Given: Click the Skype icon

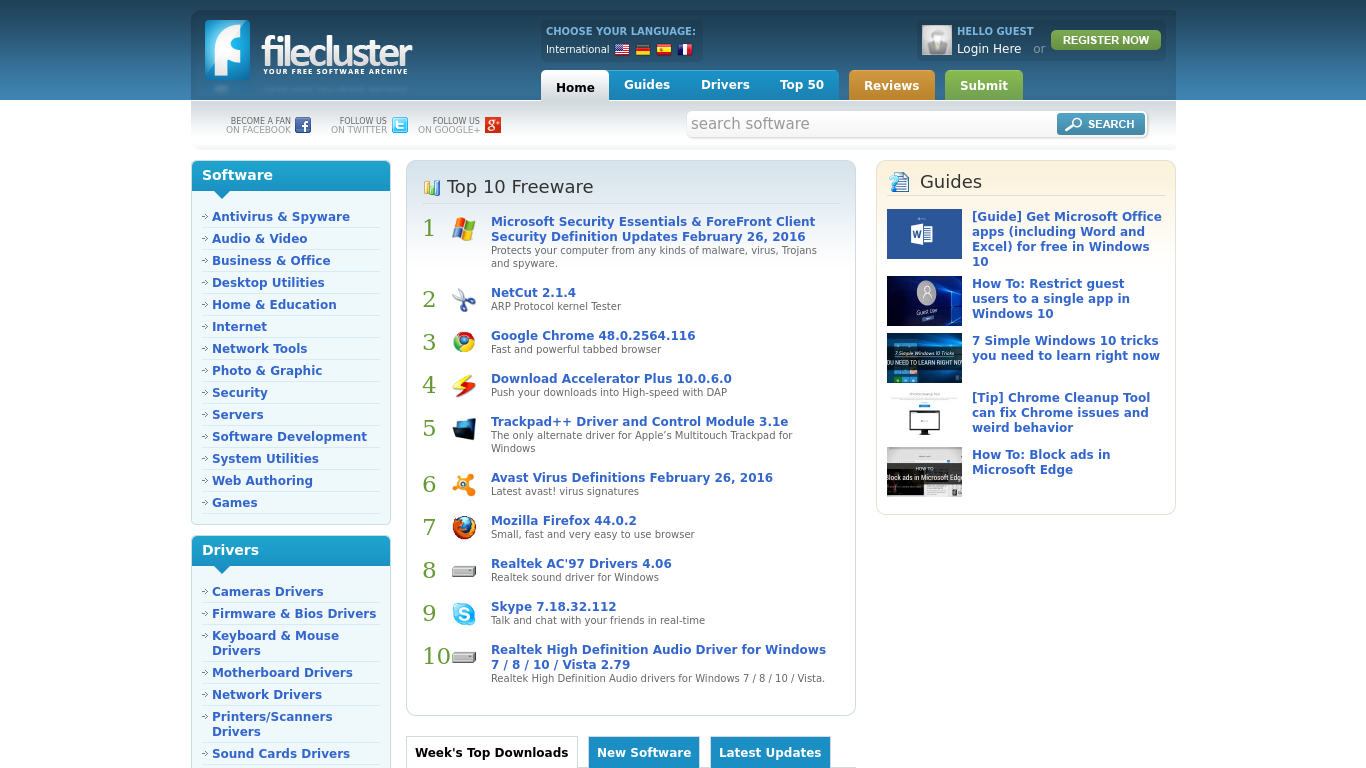Looking at the screenshot, I should click(x=464, y=614).
